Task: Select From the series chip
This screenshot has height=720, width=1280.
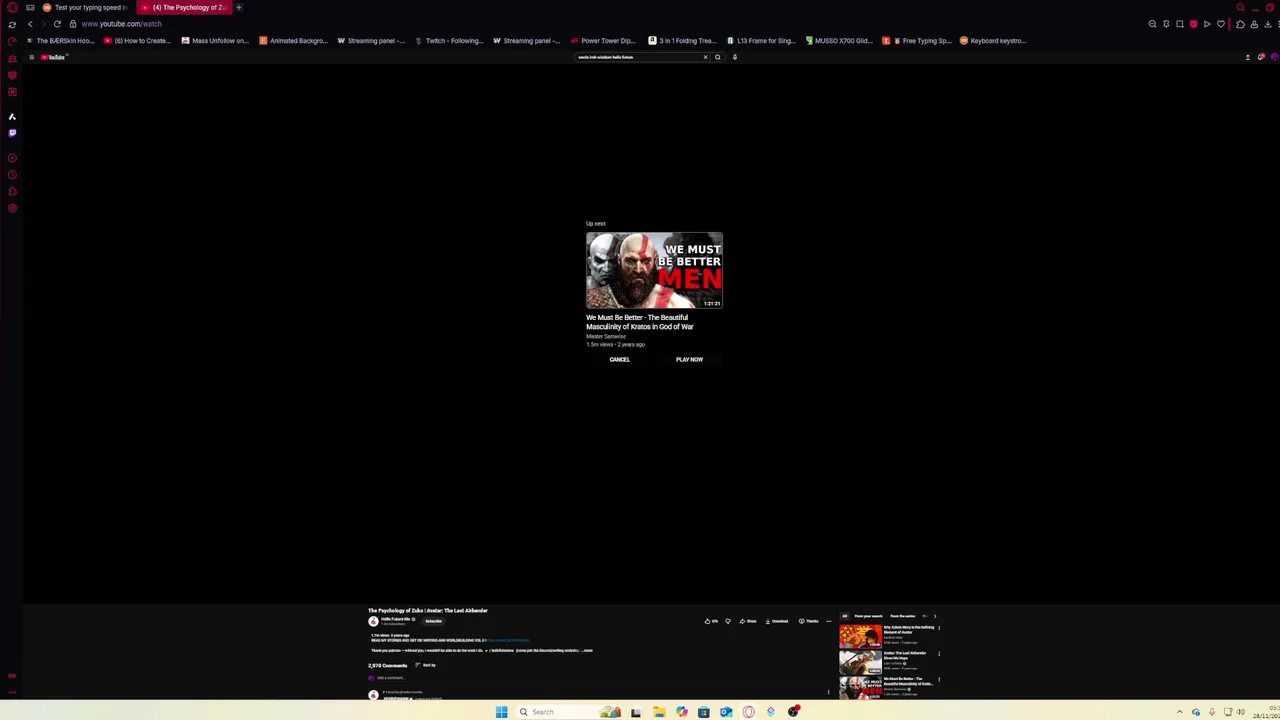Action: point(903,616)
